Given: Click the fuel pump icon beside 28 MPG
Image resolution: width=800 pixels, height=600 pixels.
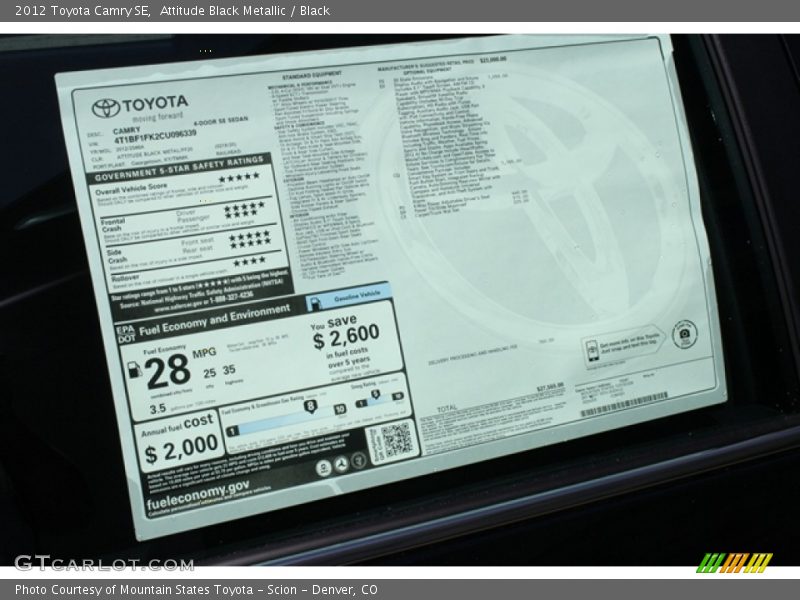Looking at the screenshot, I should (134, 369).
